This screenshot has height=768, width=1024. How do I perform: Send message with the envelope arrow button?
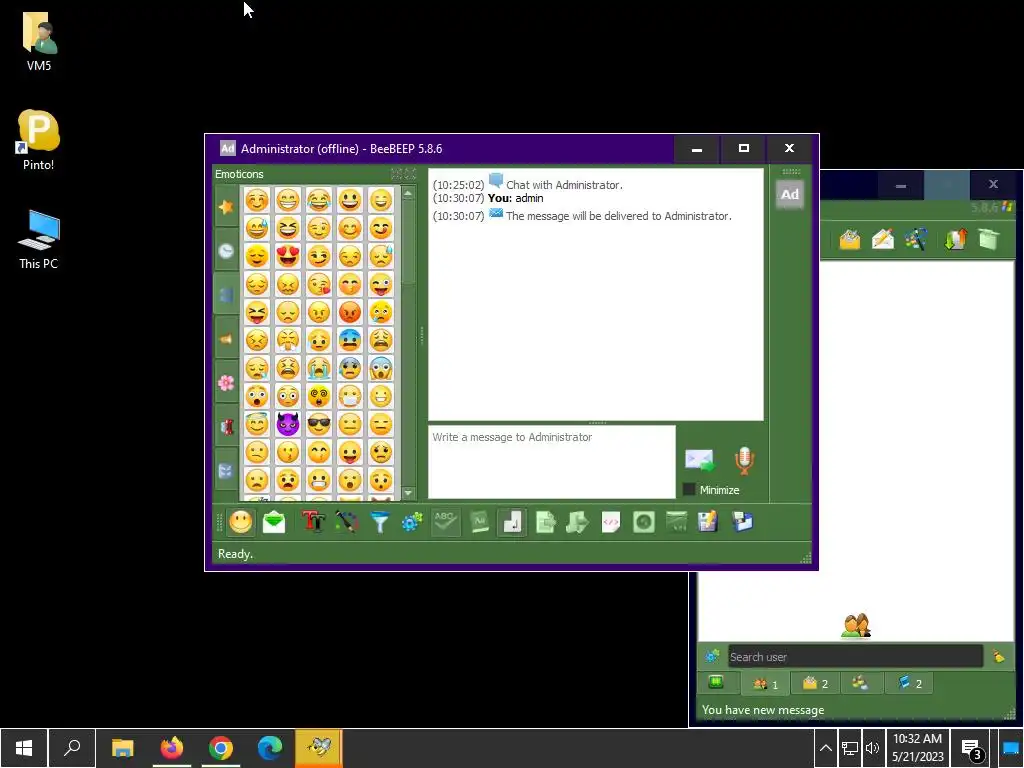coord(699,460)
